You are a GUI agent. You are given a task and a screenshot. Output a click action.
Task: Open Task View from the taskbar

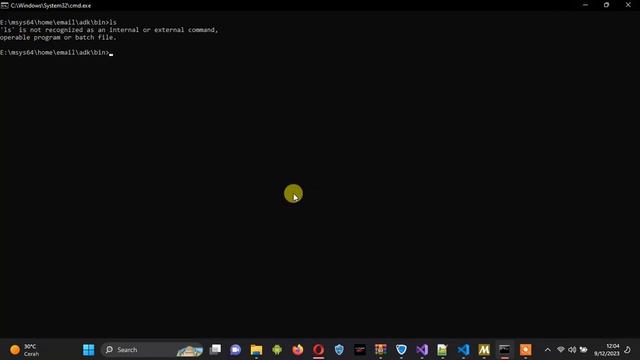click(215, 350)
